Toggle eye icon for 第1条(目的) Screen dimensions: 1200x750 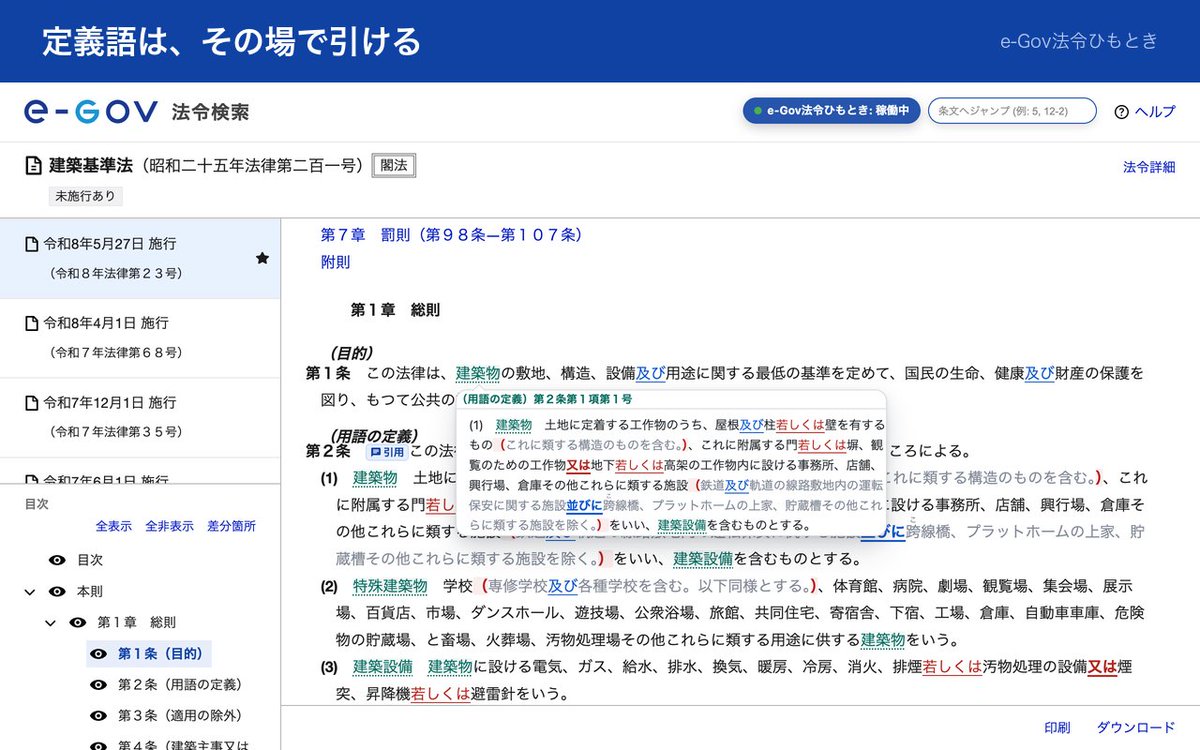coord(98,654)
